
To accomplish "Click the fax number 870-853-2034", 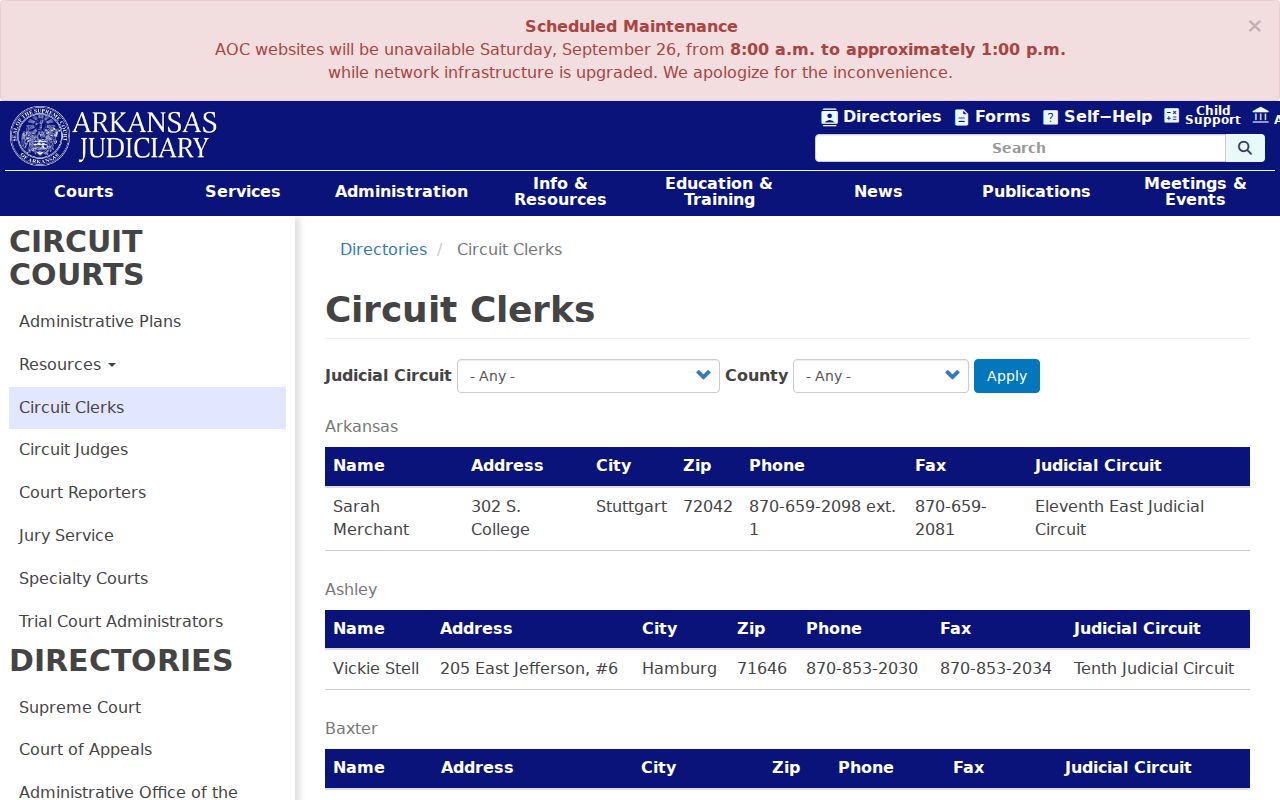I will point(996,668).
